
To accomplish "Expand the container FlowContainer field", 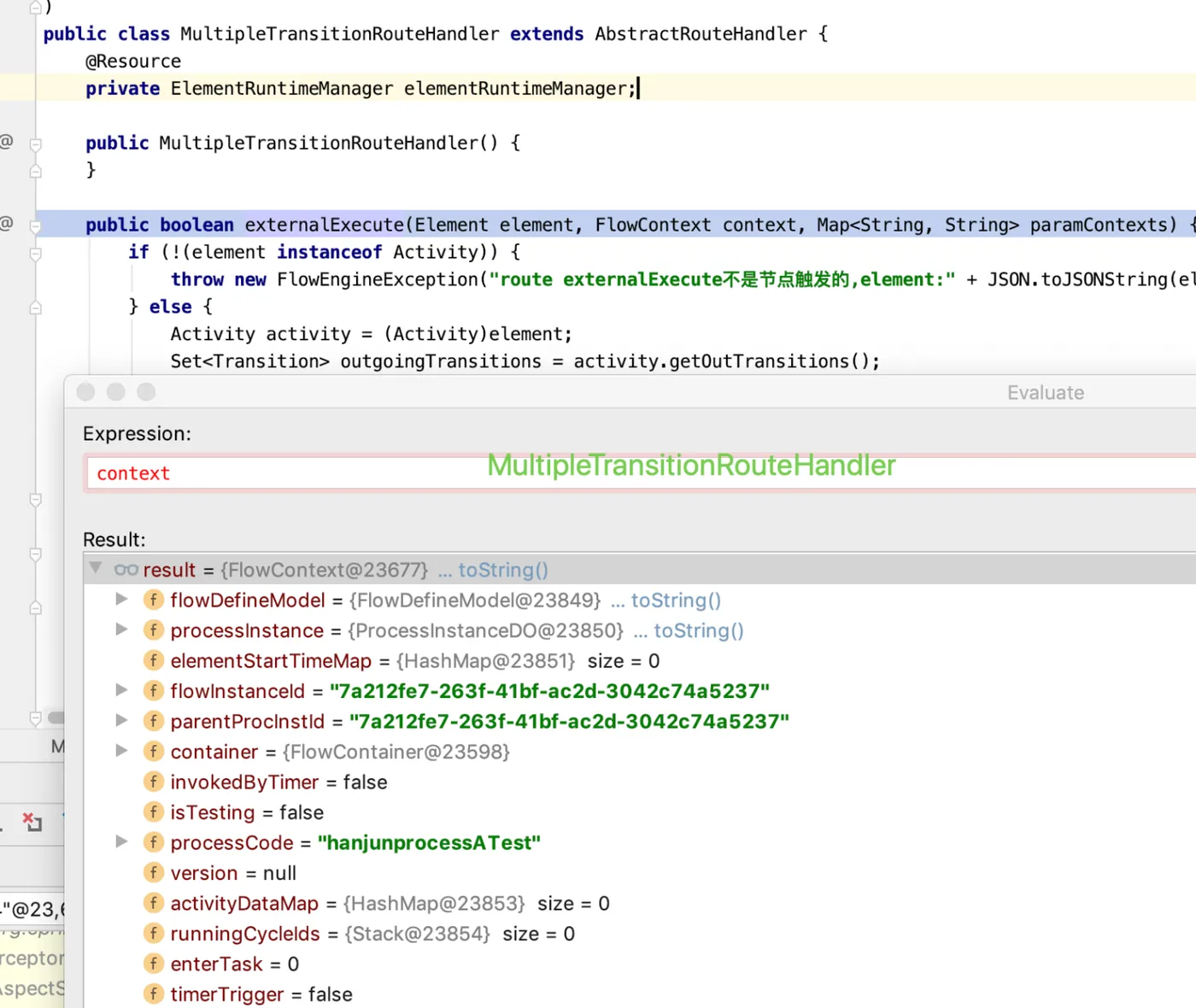I will tap(122, 751).
